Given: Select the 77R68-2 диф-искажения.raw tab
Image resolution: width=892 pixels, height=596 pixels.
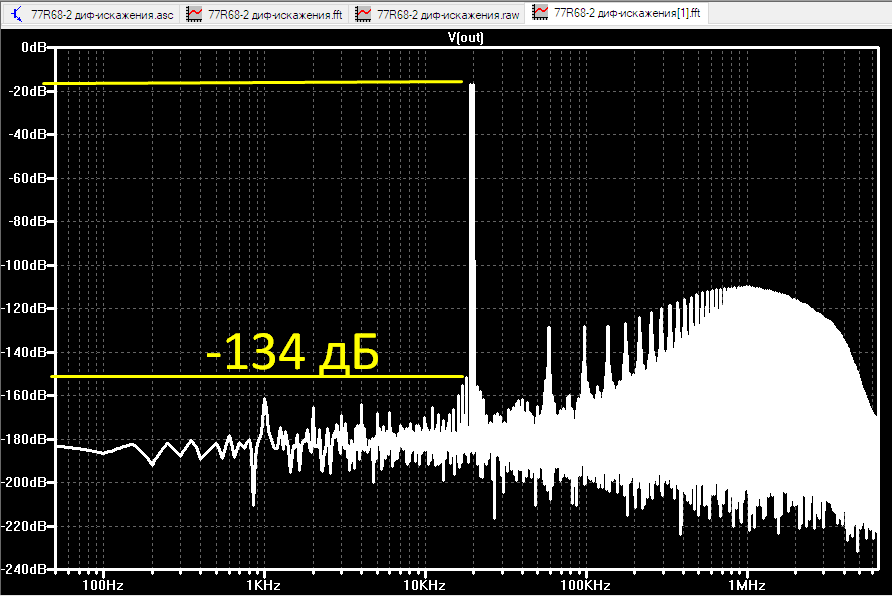Looking at the screenshot, I should (x=437, y=14).
